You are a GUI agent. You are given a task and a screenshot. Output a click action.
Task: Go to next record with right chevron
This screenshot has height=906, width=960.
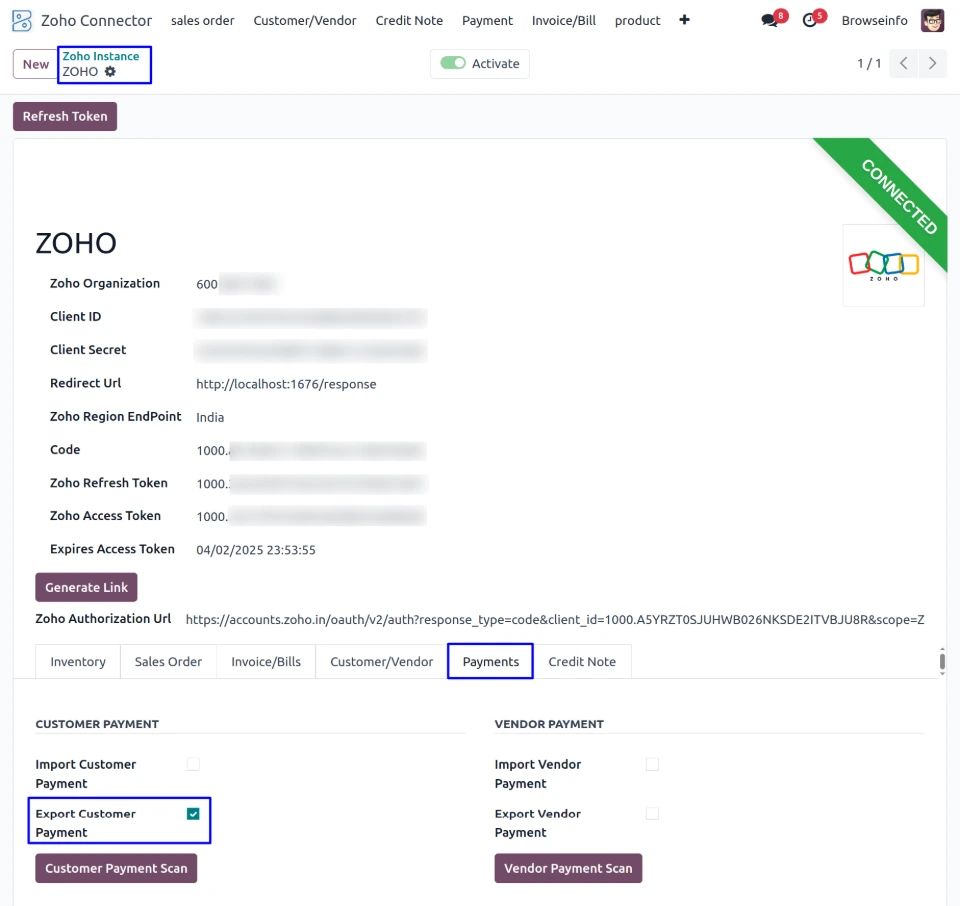pos(932,64)
